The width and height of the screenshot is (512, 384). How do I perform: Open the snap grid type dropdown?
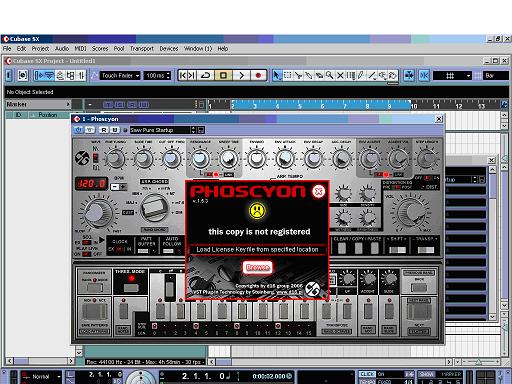coord(452,76)
